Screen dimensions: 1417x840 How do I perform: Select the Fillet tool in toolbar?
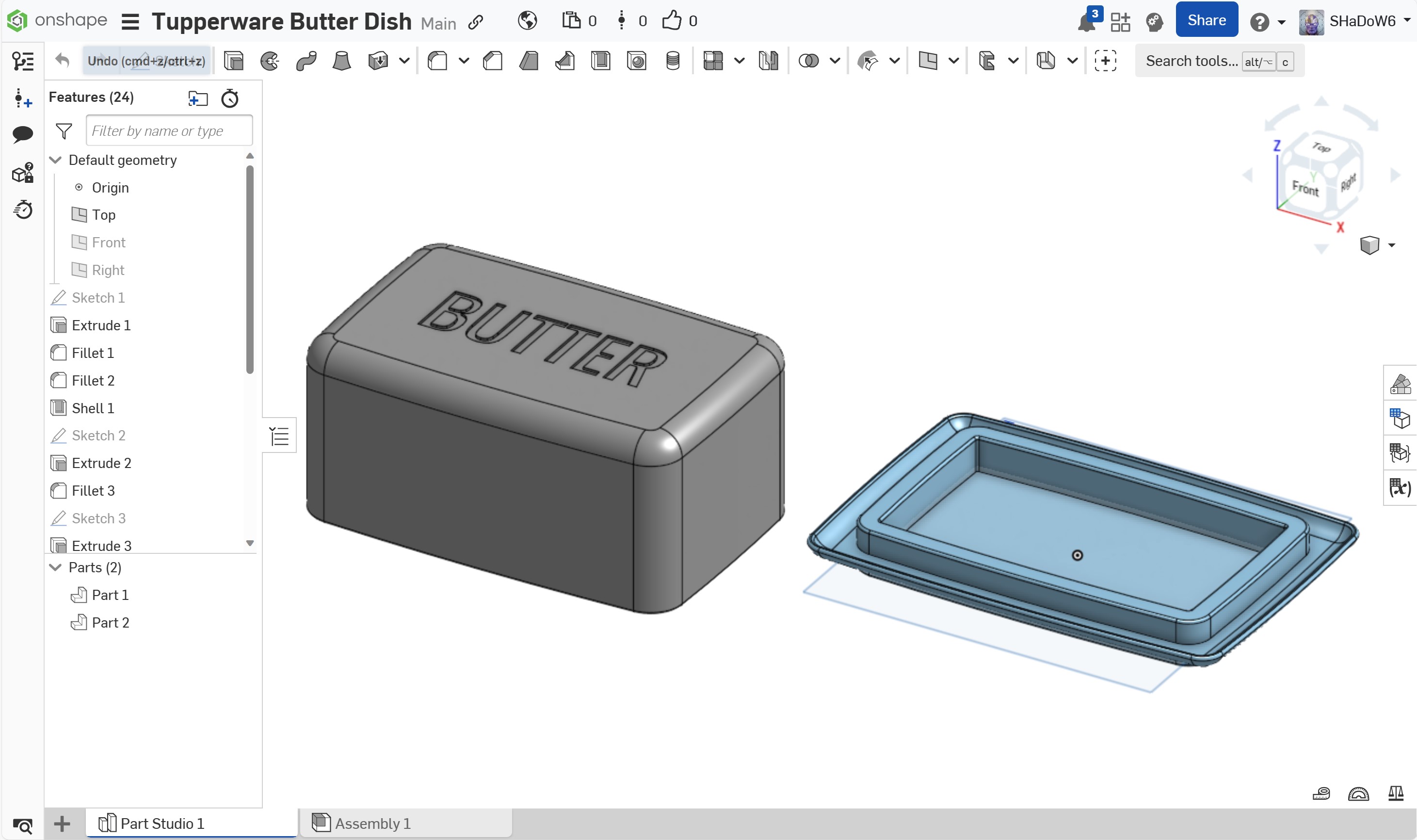pyautogui.click(x=437, y=61)
